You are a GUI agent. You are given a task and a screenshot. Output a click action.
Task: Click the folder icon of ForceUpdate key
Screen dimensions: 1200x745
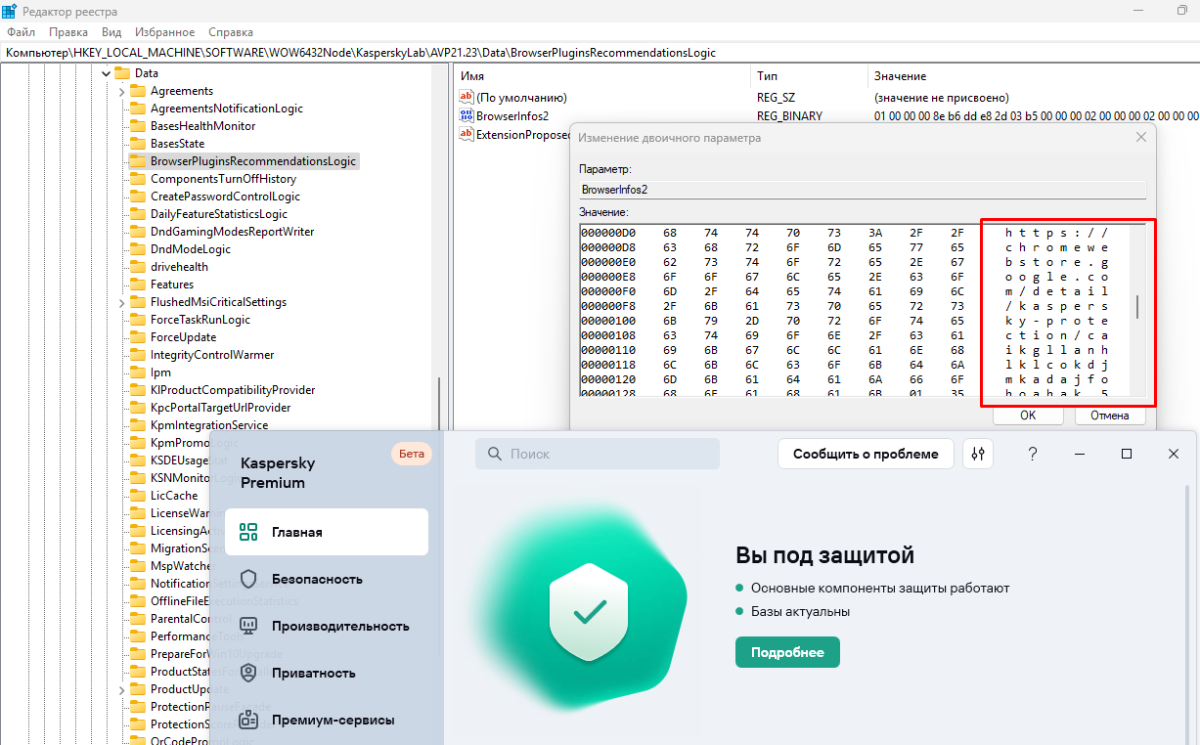[137, 337]
